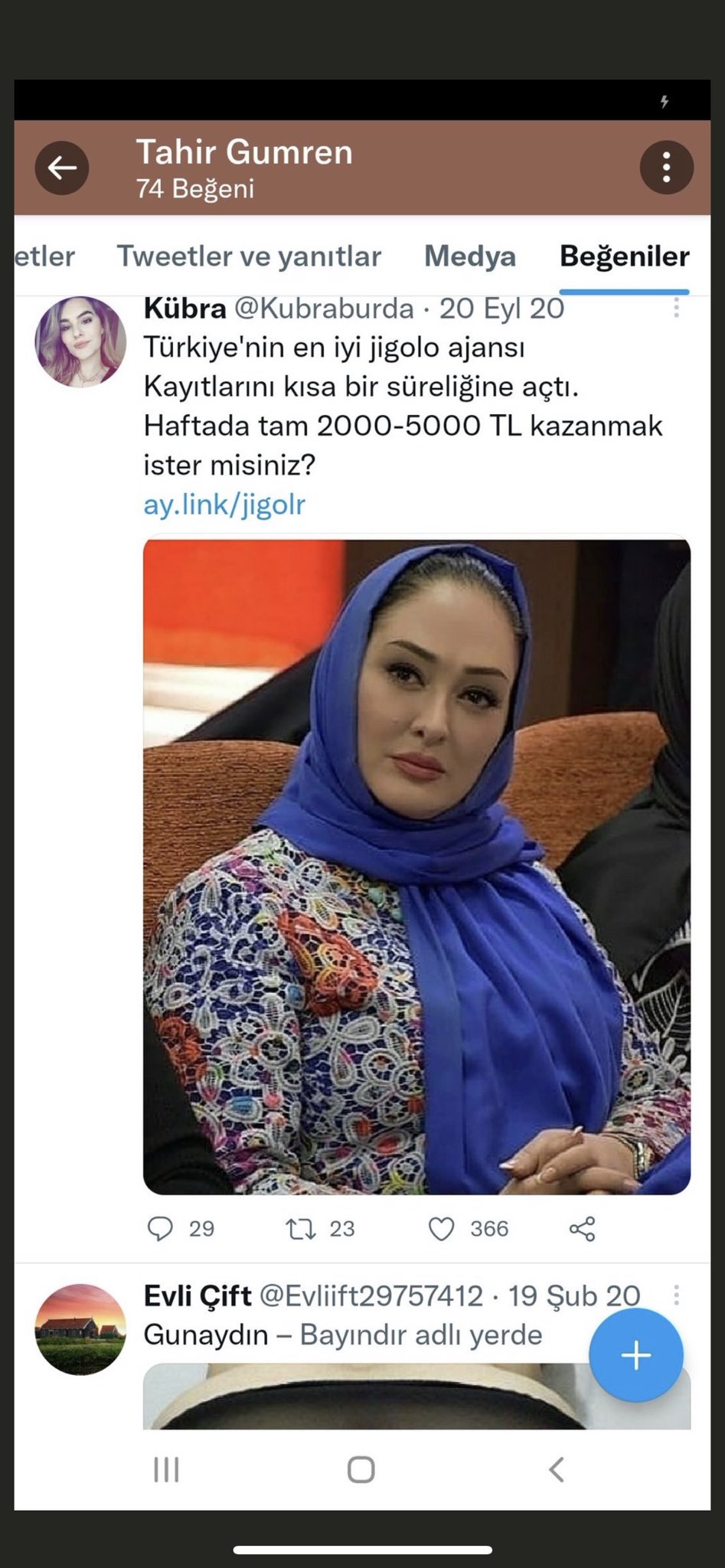Viewport: 725px width, 1568px height.
Task: Compose new tweet with blue plus button
Action: click(635, 1355)
